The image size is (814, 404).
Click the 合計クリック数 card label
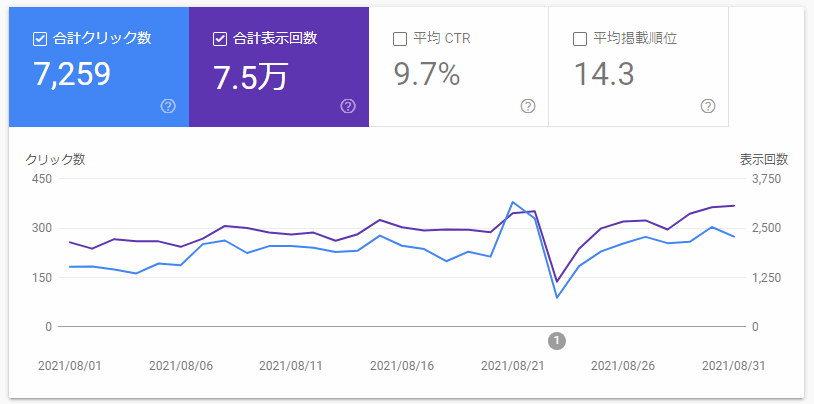(102, 39)
